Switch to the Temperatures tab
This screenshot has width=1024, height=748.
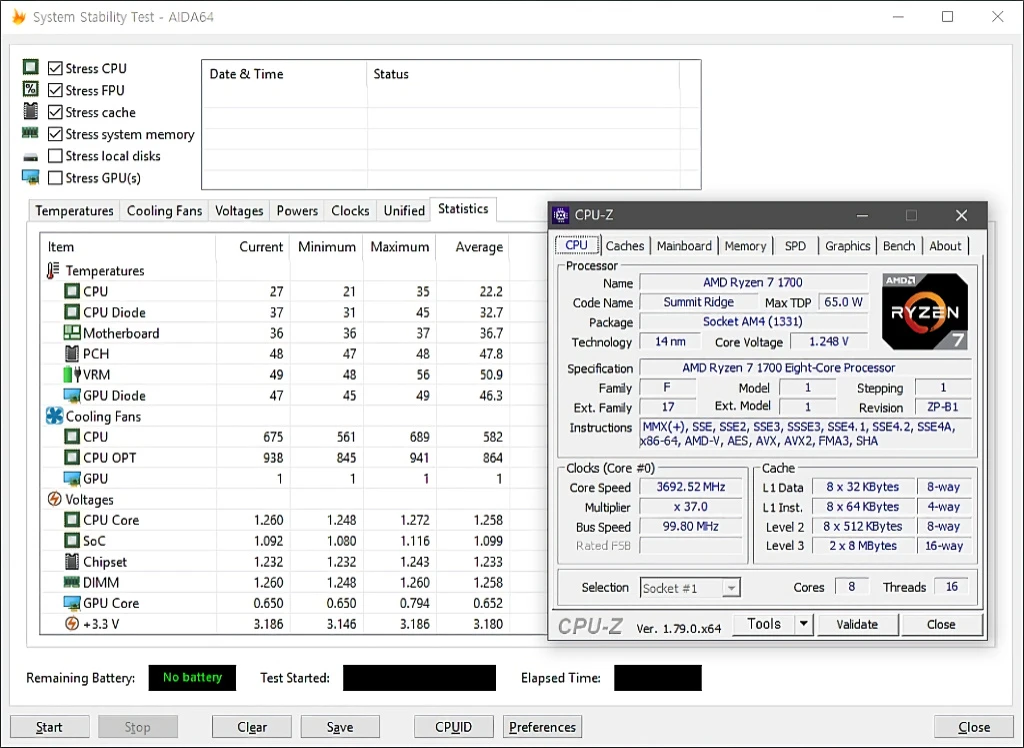pos(74,211)
